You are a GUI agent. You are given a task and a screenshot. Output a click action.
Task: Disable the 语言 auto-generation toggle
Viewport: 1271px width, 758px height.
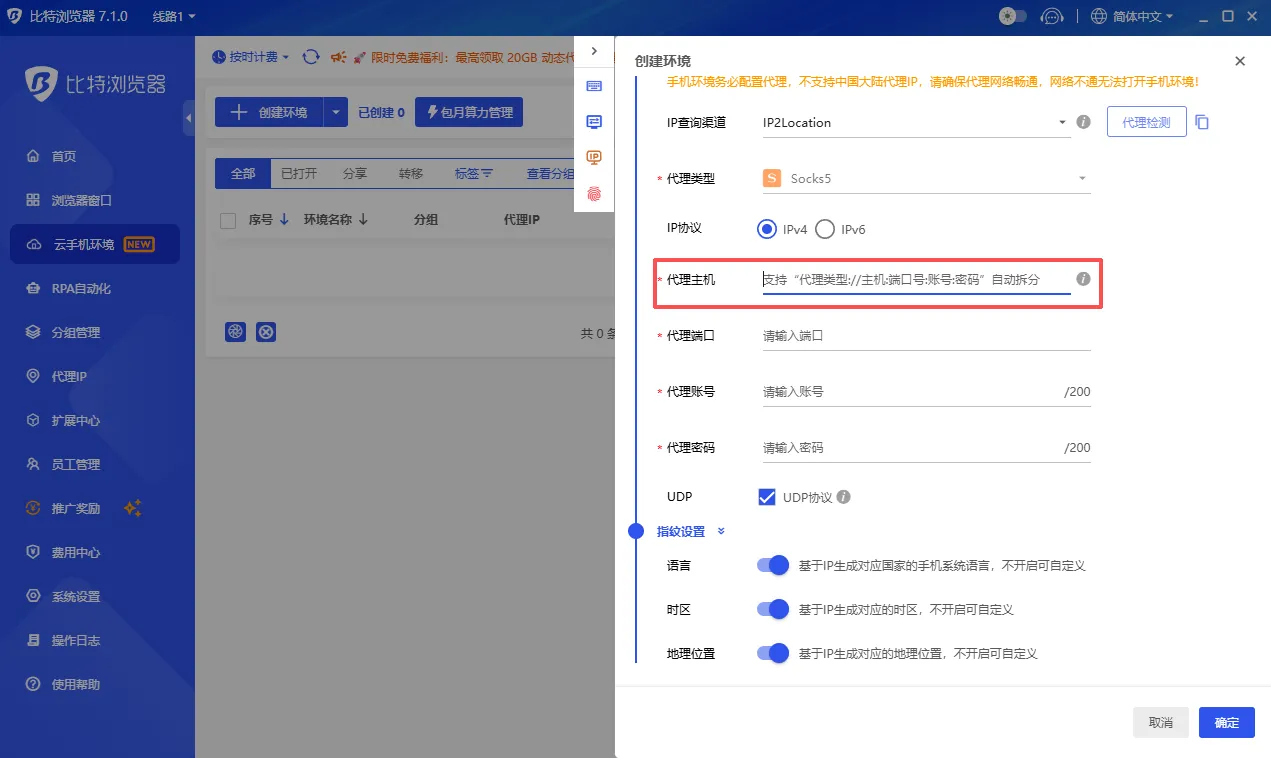(772, 565)
